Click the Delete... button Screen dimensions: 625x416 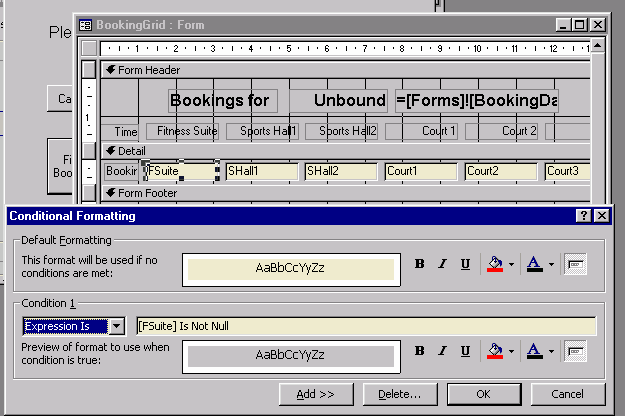pyautogui.click(x=399, y=394)
